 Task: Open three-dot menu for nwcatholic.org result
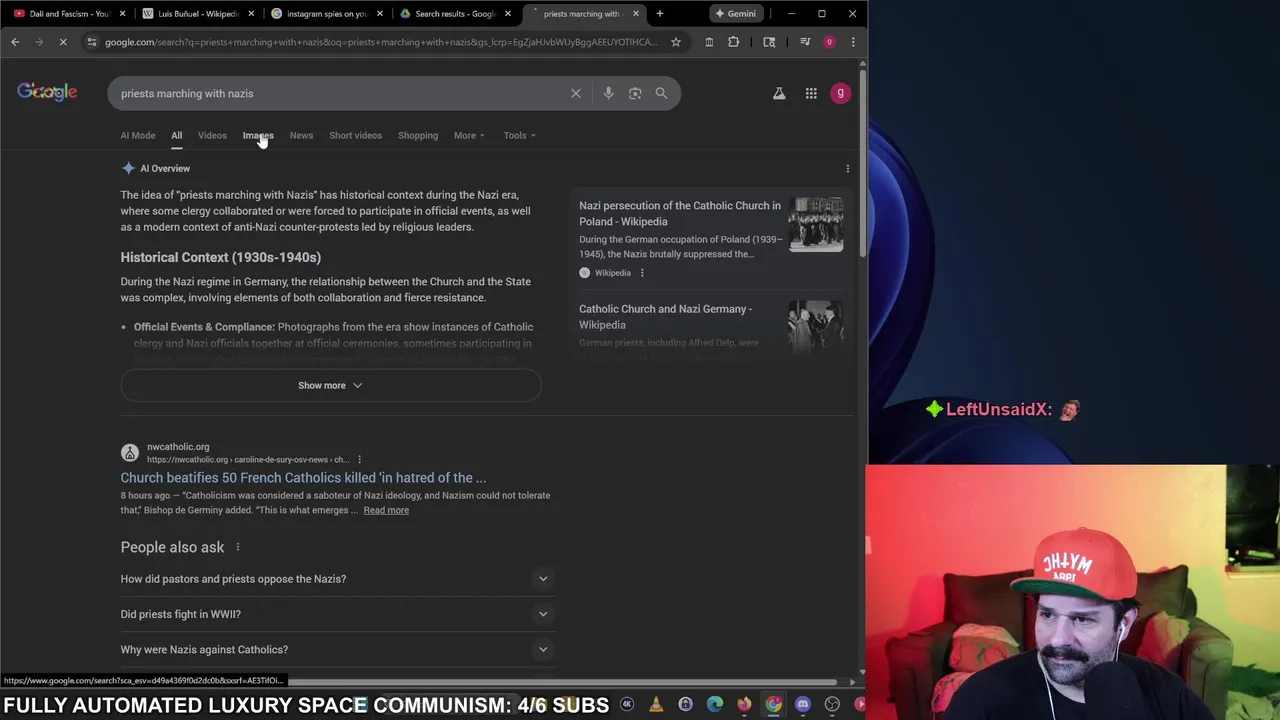359,460
